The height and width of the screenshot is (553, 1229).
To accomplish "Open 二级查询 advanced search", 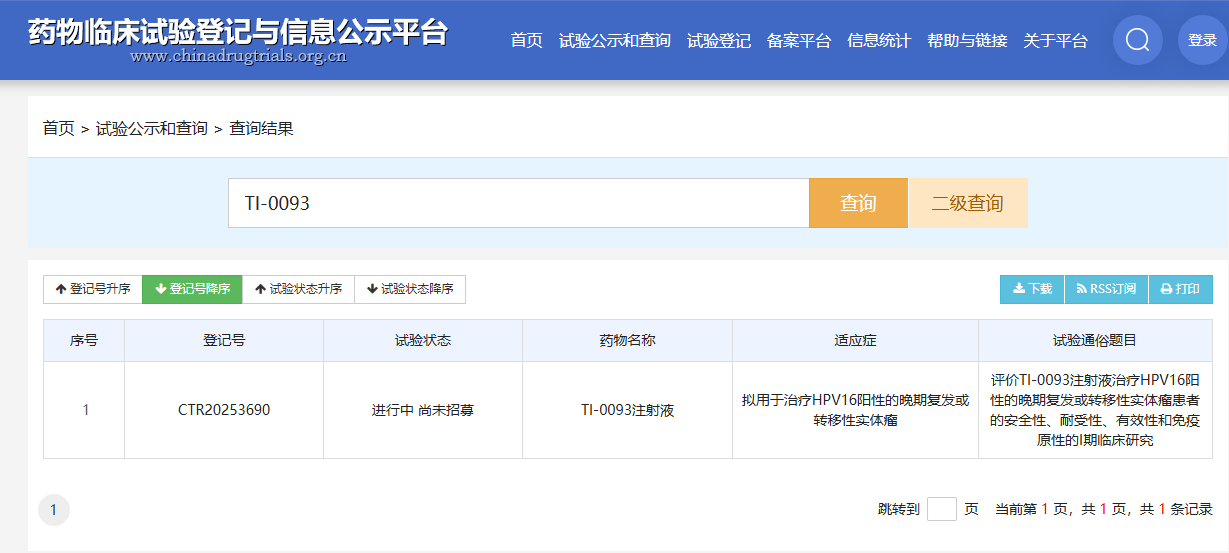I will (x=967, y=203).
